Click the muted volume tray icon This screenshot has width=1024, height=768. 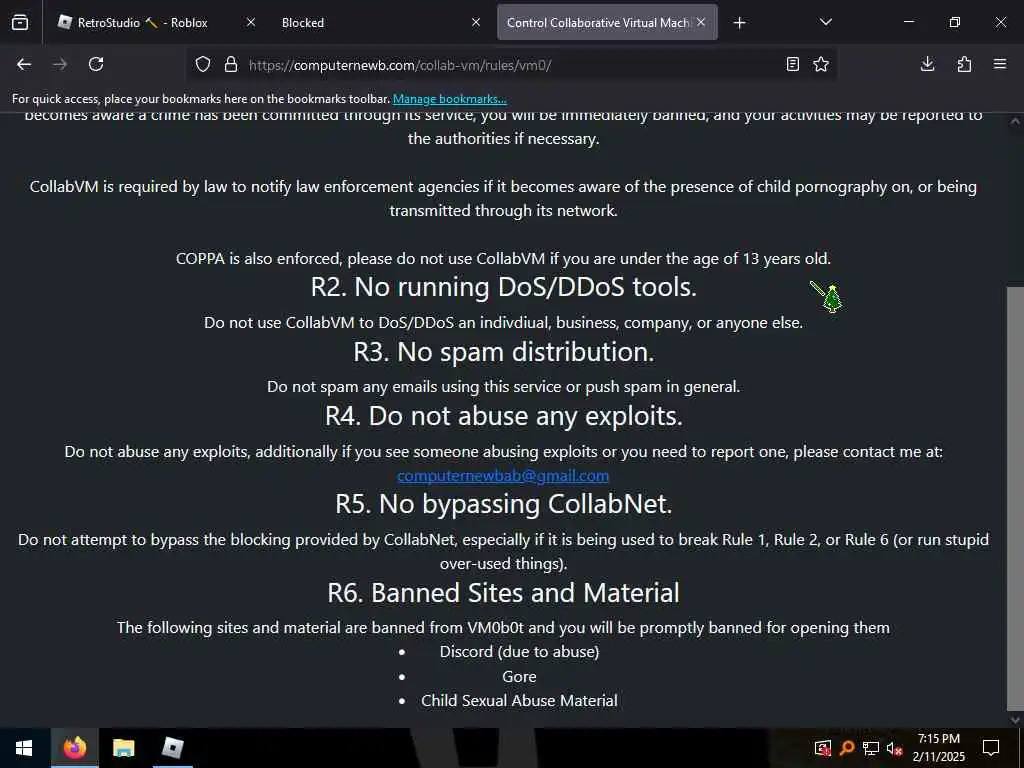[x=895, y=748]
